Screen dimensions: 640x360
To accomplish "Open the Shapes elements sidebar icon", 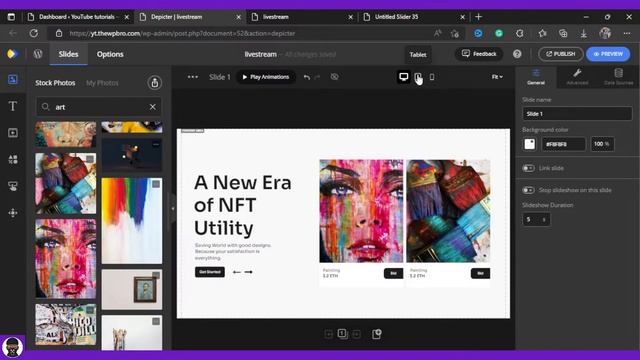I will (x=13, y=159).
